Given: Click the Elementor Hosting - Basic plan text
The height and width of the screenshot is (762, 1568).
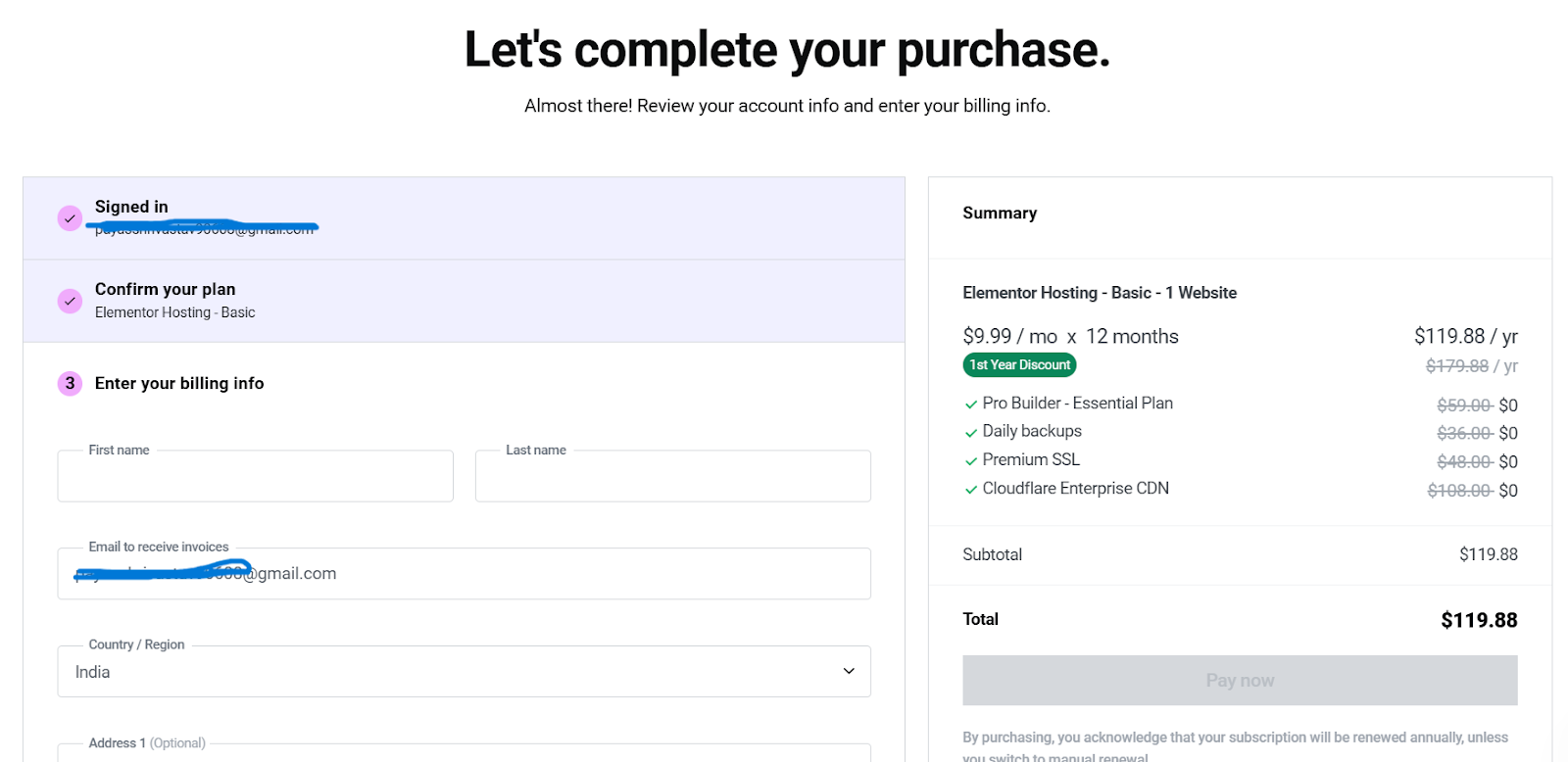Looking at the screenshot, I should tap(174, 312).
